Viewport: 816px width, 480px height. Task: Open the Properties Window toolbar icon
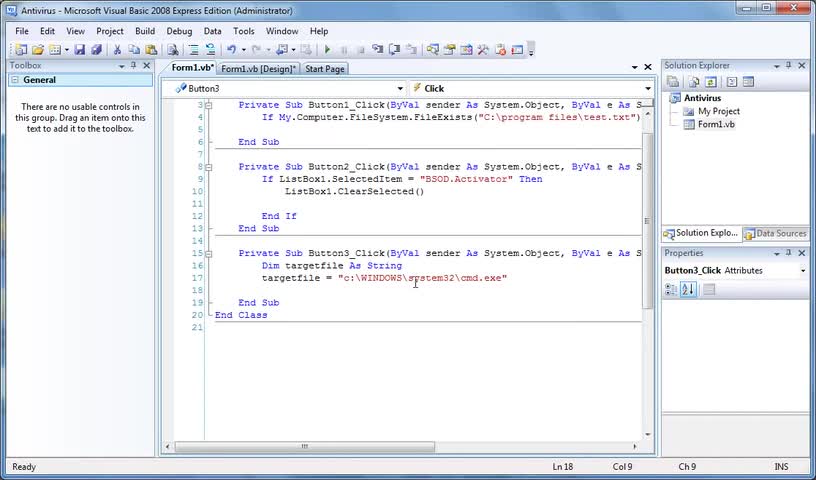click(449, 49)
